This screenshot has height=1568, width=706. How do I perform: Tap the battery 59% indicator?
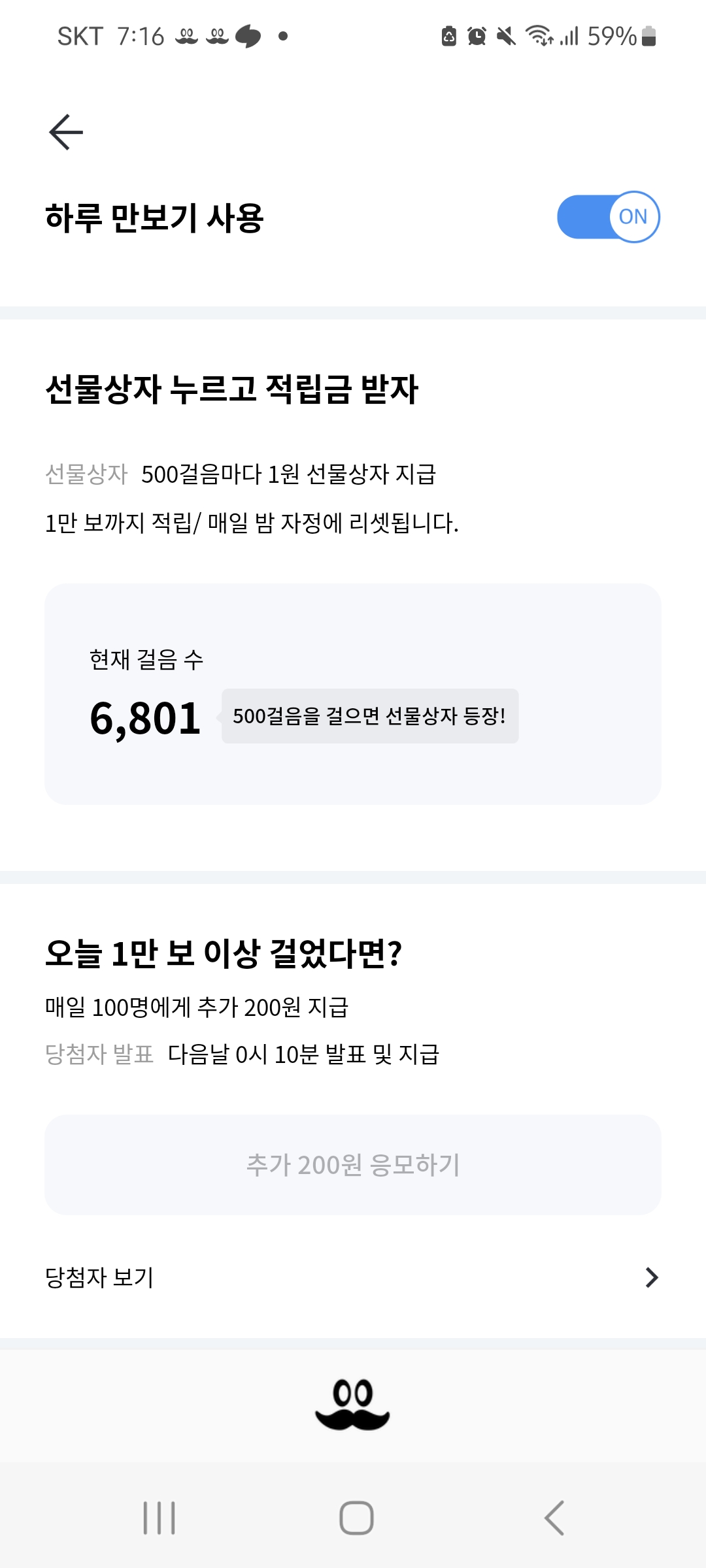621,37
